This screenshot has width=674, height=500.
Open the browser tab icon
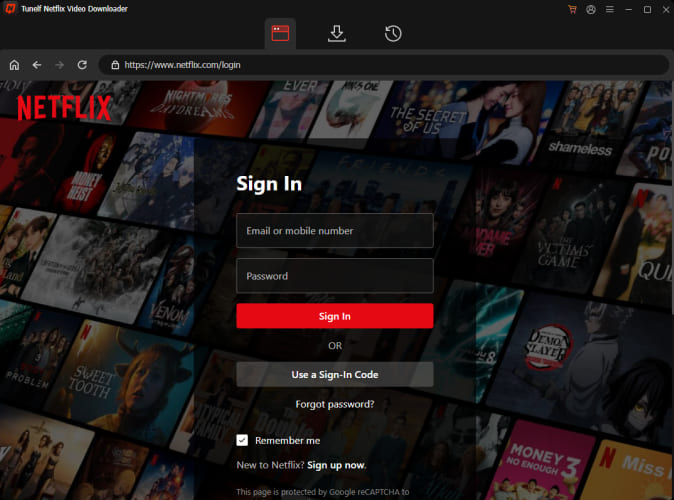[x=280, y=33]
